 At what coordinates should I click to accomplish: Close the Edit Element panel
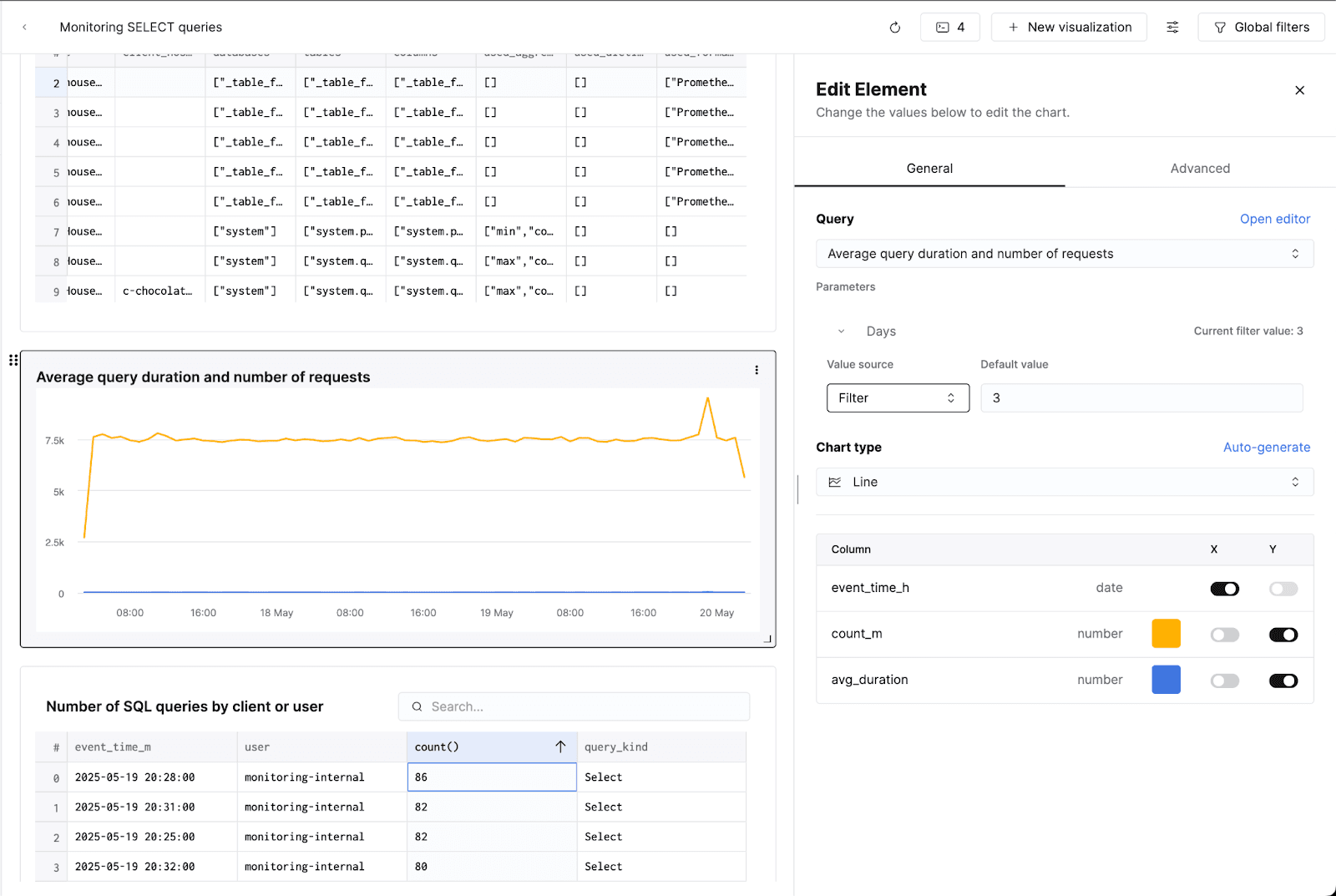[x=1299, y=90]
